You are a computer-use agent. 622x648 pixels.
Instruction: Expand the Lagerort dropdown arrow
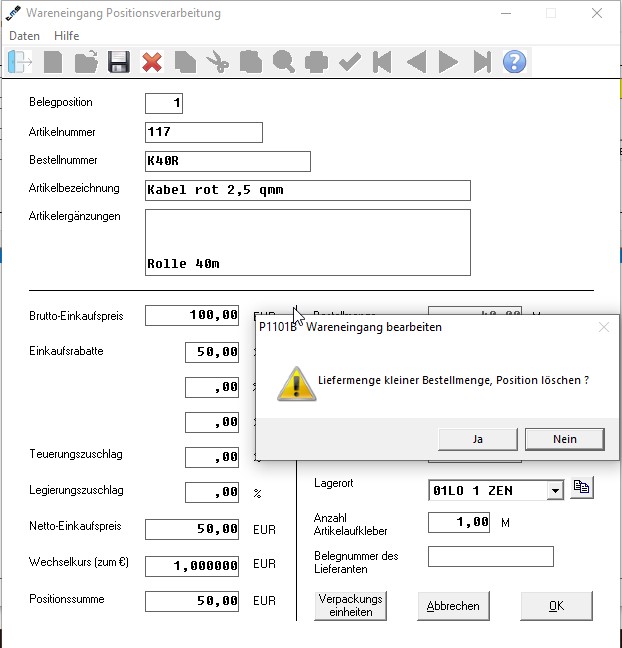pyautogui.click(x=555, y=491)
